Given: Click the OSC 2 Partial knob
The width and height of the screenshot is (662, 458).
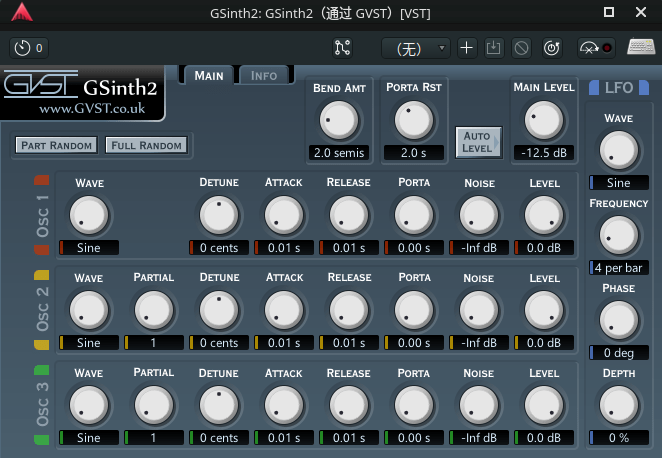Looking at the screenshot, I should [x=154, y=310].
